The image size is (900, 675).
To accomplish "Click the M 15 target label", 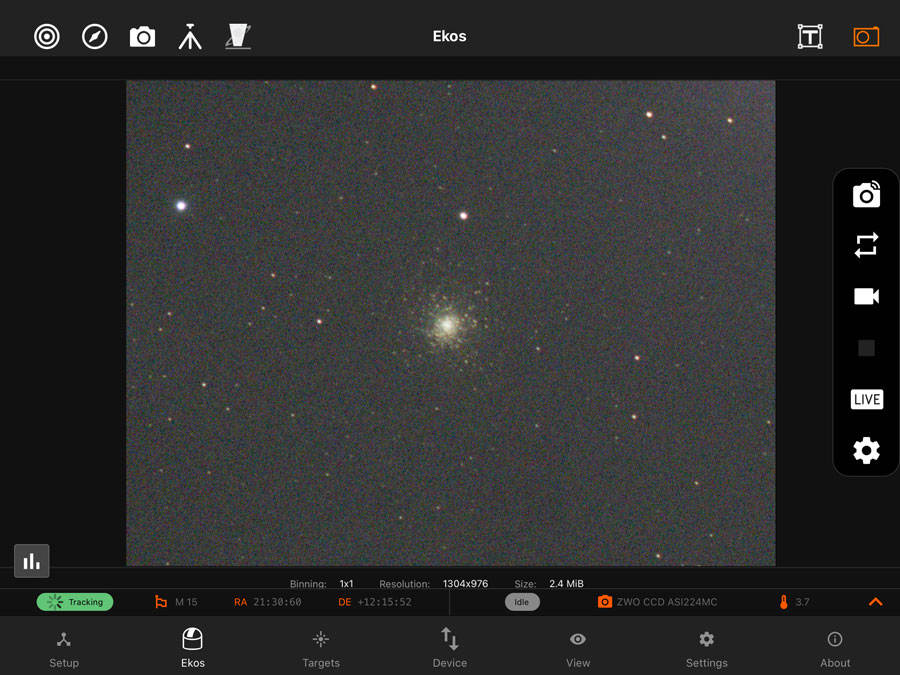I will [185, 602].
